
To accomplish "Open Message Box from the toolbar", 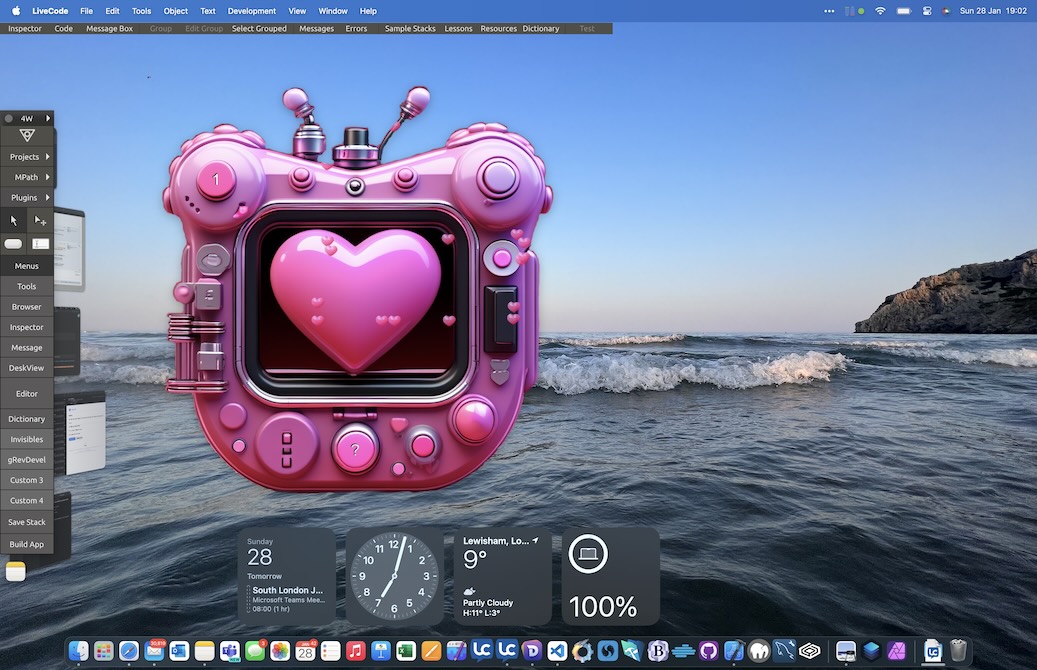I will tap(109, 29).
